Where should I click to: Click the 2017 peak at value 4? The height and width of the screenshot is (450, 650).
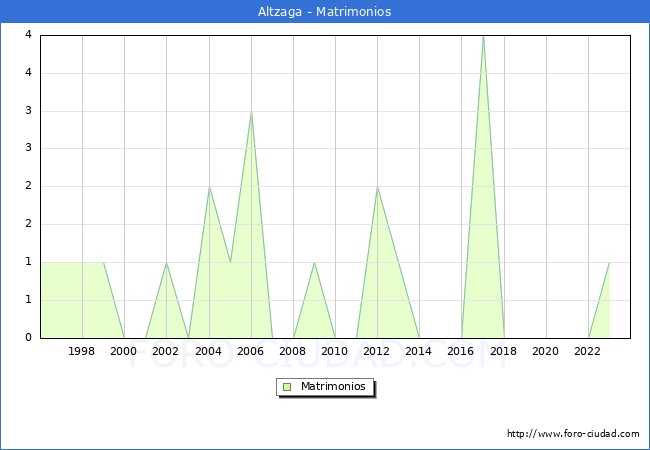pyautogui.click(x=483, y=37)
